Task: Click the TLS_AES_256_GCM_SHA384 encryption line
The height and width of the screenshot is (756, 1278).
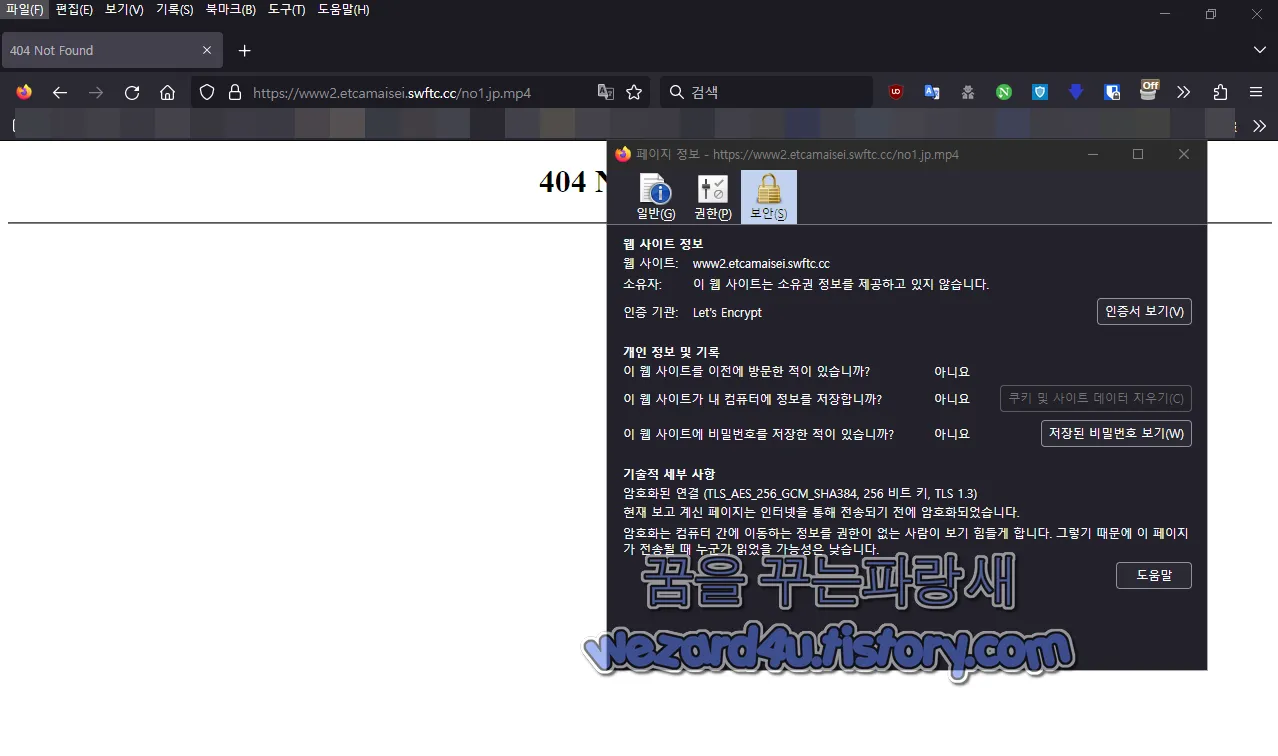Action: (x=800, y=494)
